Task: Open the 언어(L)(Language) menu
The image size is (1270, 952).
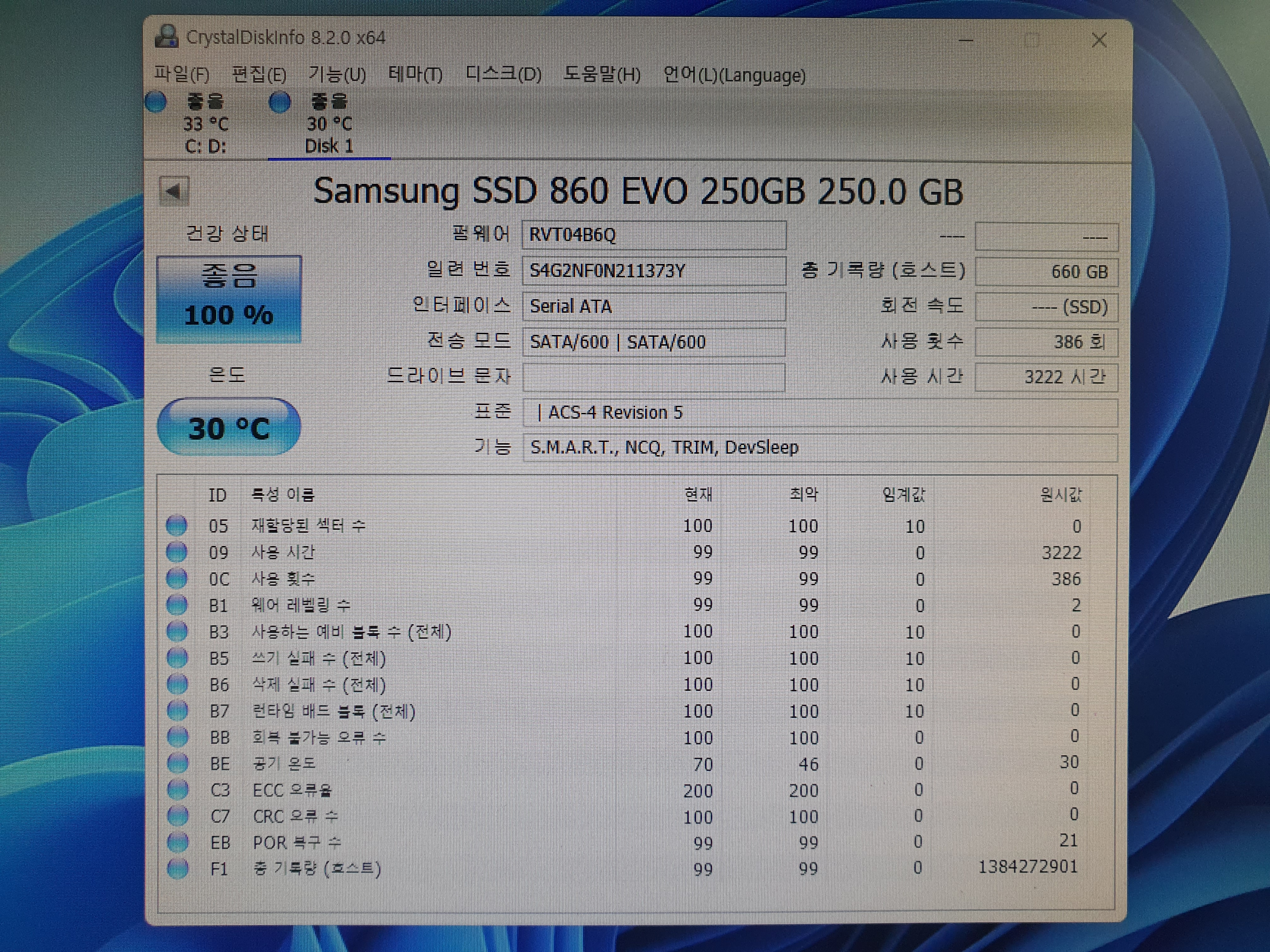Action: (734, 75)
